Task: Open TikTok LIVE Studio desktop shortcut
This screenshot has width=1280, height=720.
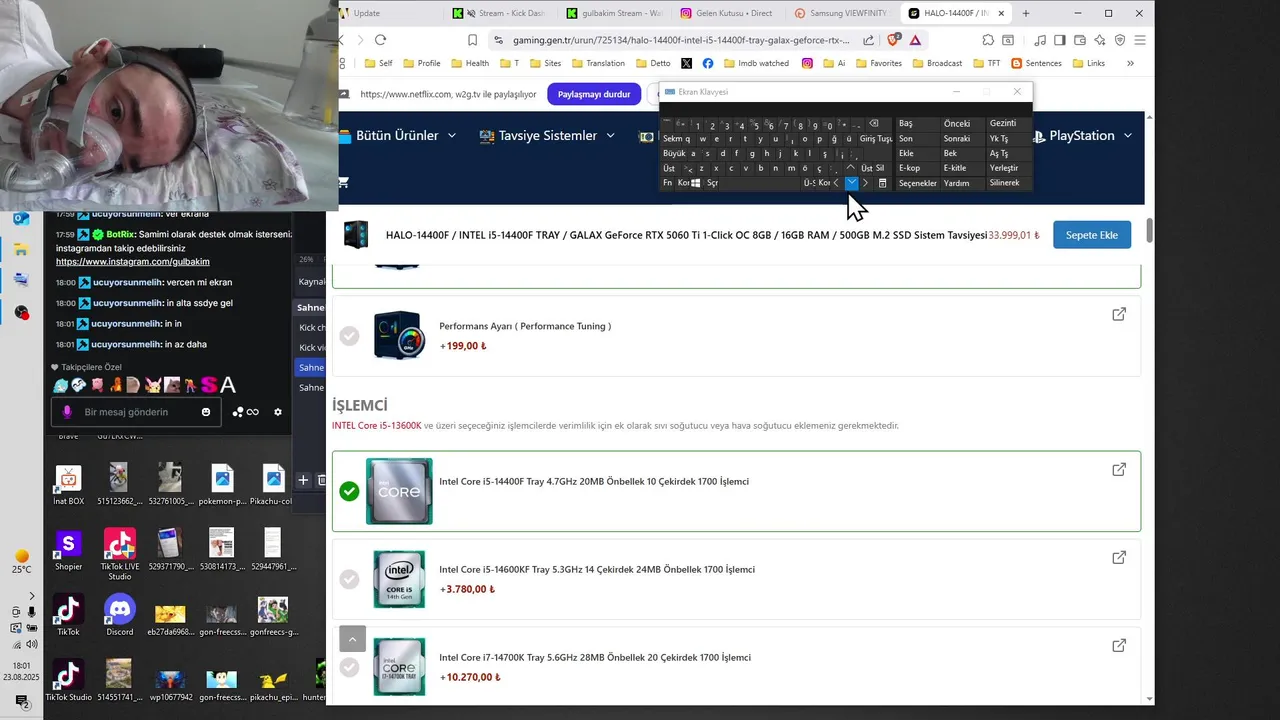Action: (119, 554)
